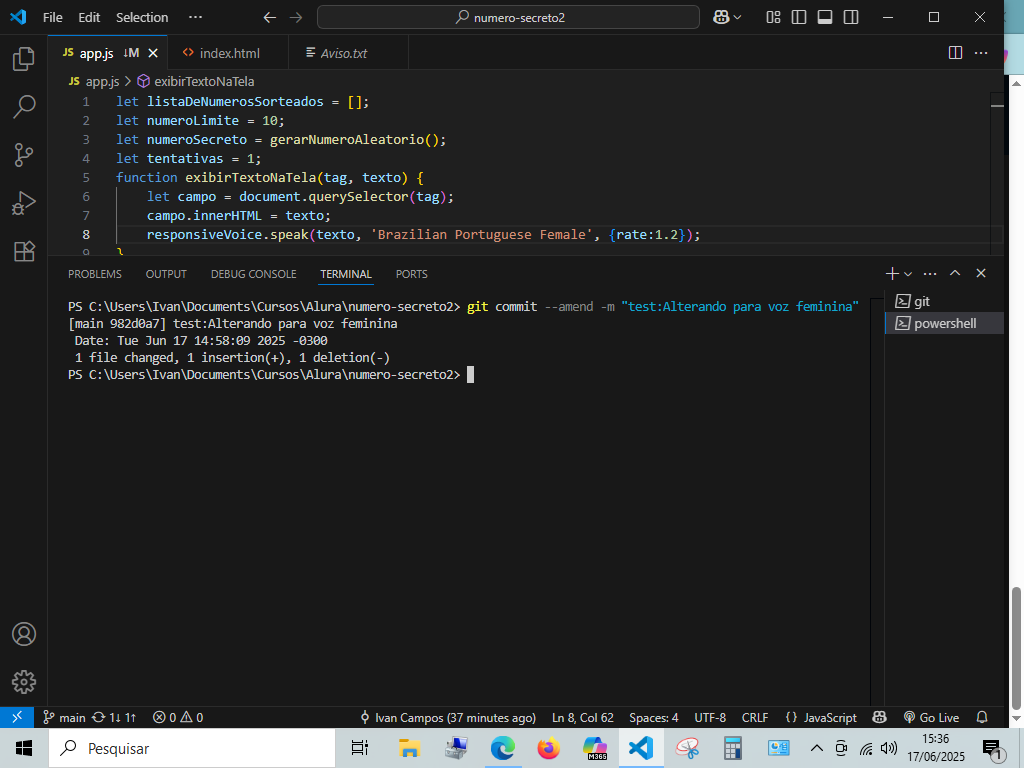
Task: Open the DEBUG CONSOLE panel tab
Action: 253,274
